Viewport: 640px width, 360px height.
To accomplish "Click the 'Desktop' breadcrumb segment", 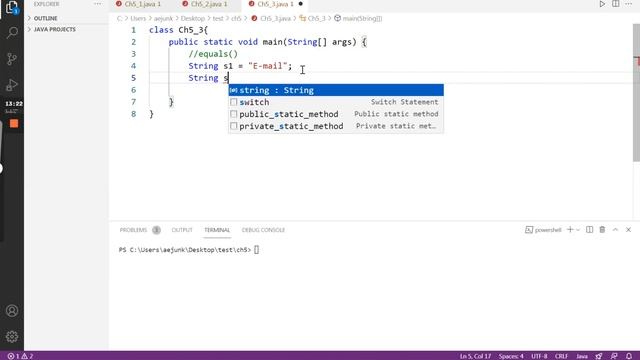I will [193, 18].
